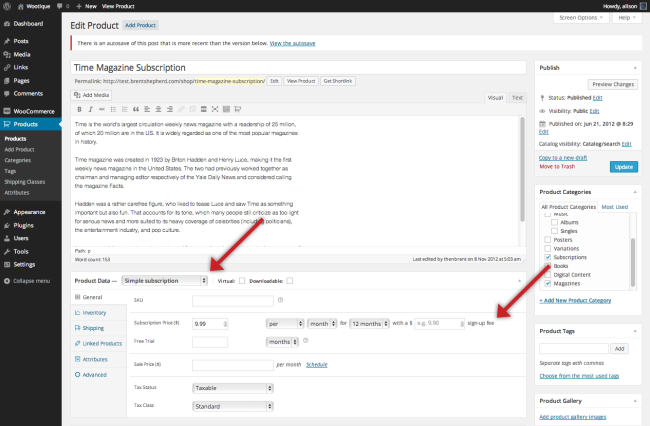Tick the Downloadable checkbox
650x426 pixels.
click(x=289, y=281)
